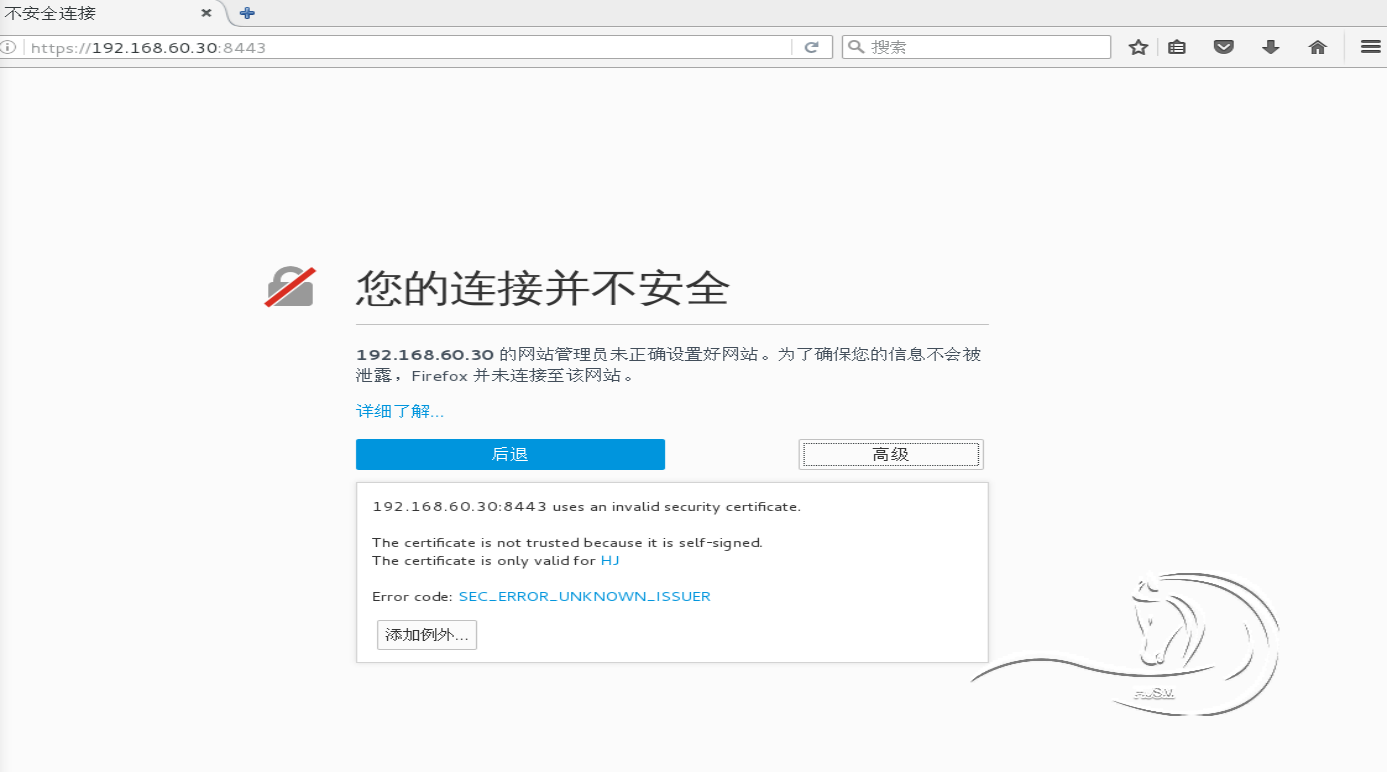Click the site information icon

point(9,46)
